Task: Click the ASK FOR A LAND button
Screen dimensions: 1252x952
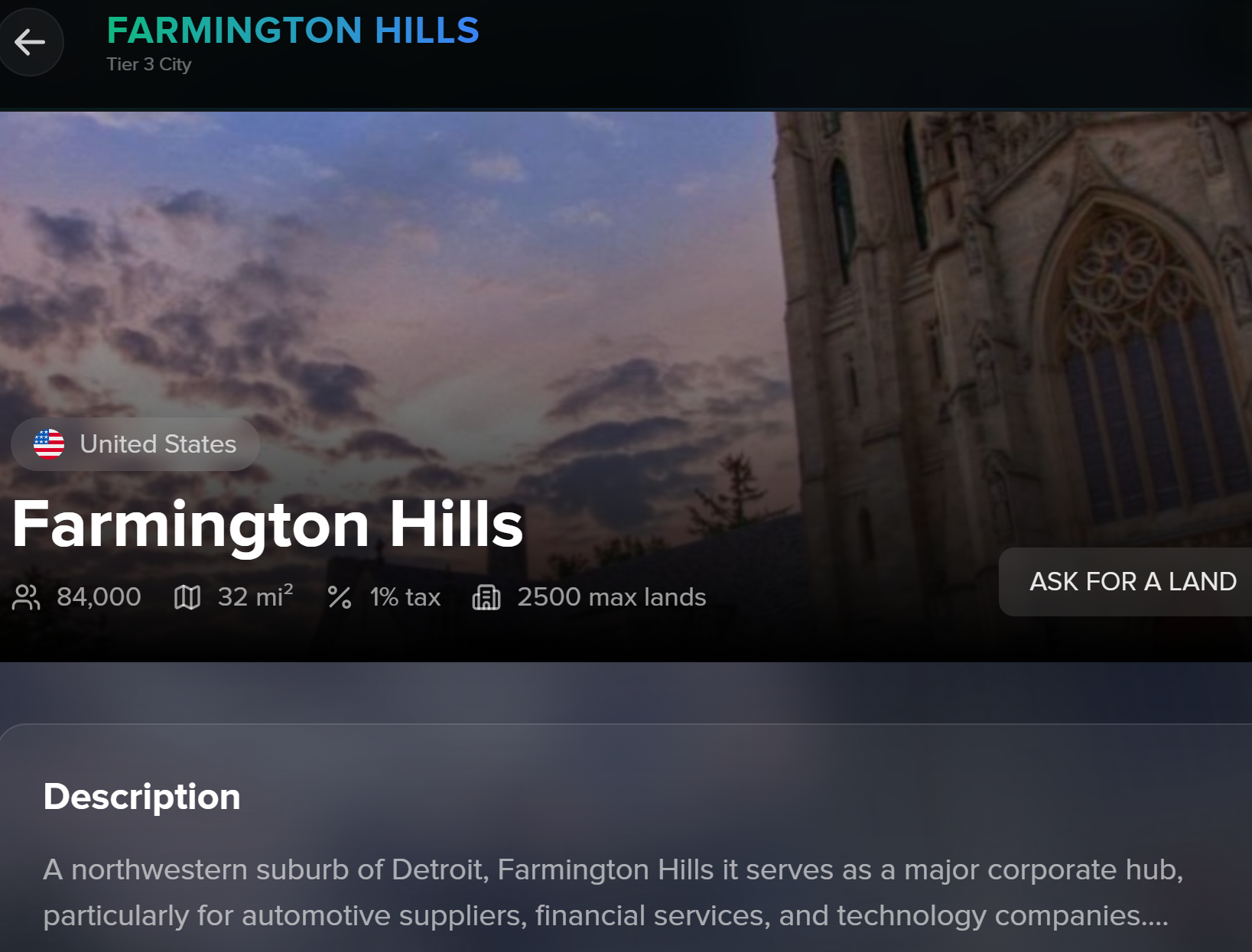Action: click(x=1126, y=582)
